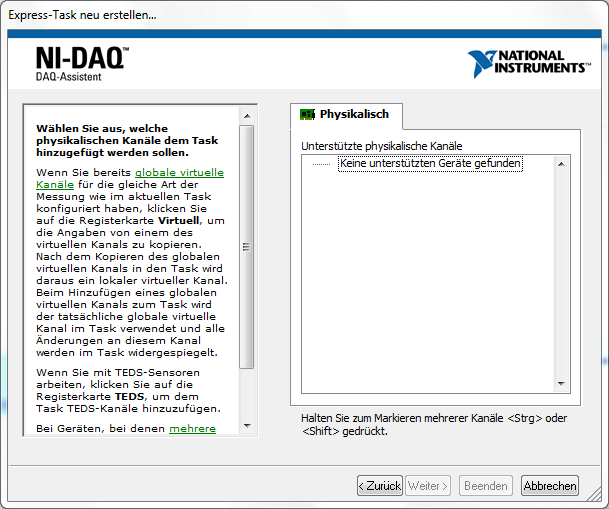Click the bold word 'Virtuell' in help
Viewport: 609px width, 509px height.
[179, 221]
